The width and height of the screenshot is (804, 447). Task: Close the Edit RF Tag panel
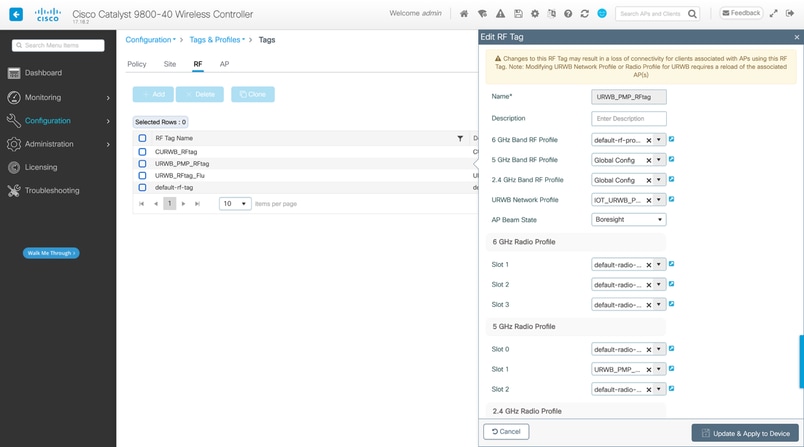point(796,37)
